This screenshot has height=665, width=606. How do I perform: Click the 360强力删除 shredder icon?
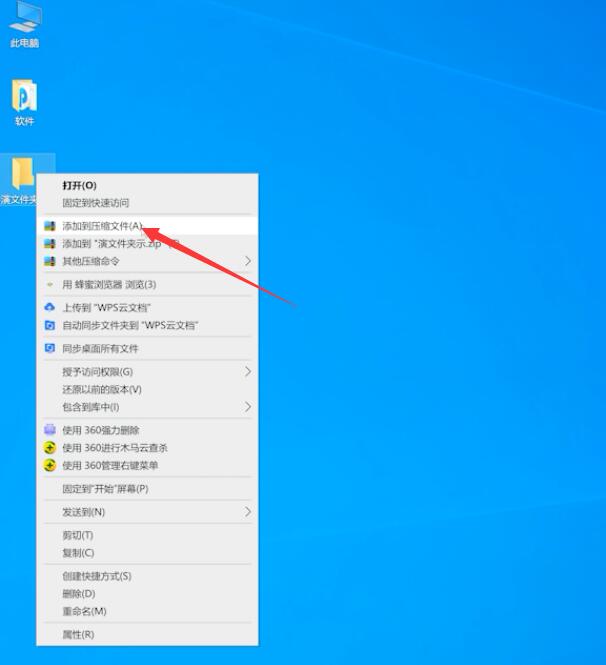pos(50,430)
